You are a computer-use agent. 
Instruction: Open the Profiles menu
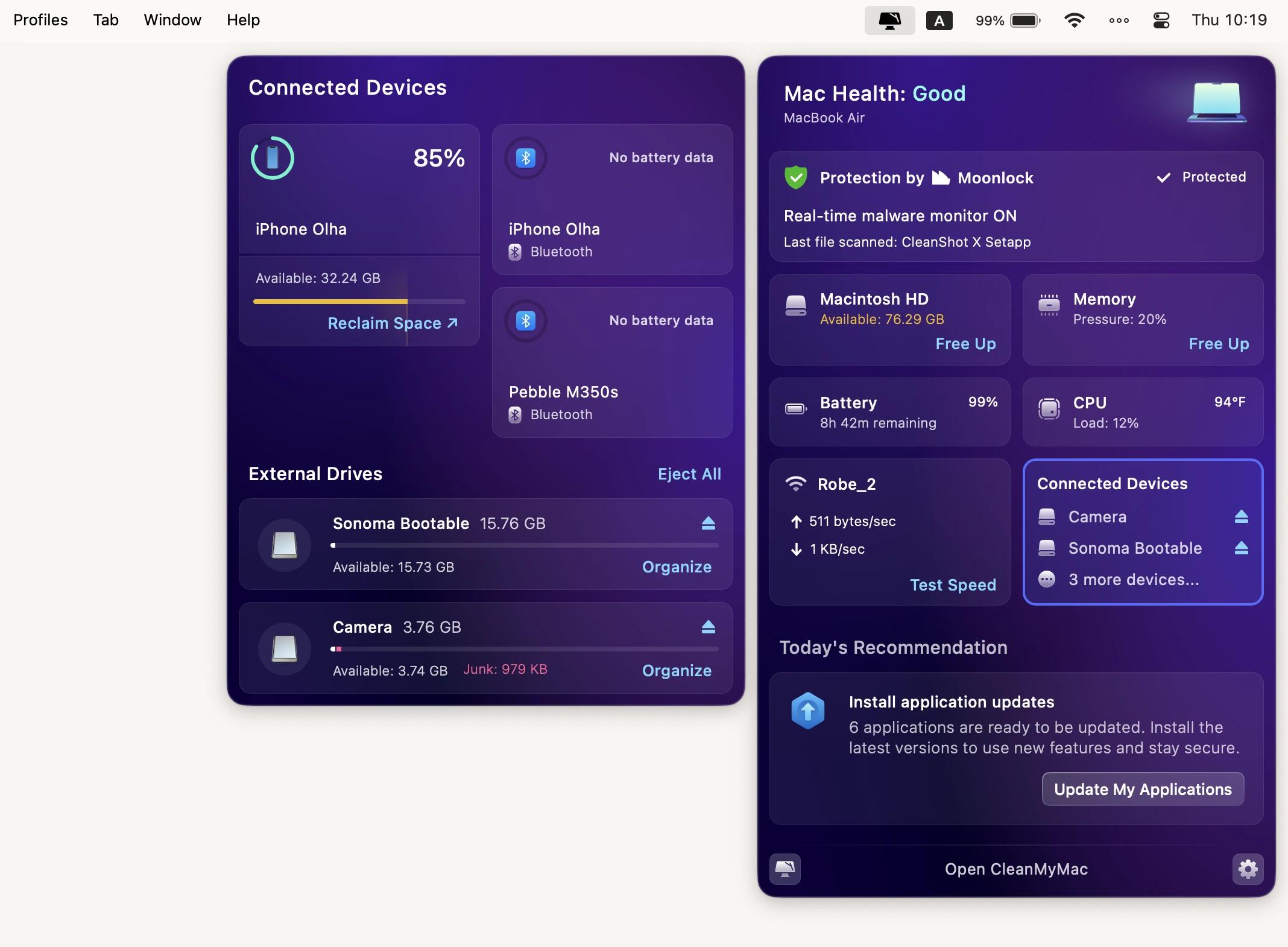tap(40, 20)
